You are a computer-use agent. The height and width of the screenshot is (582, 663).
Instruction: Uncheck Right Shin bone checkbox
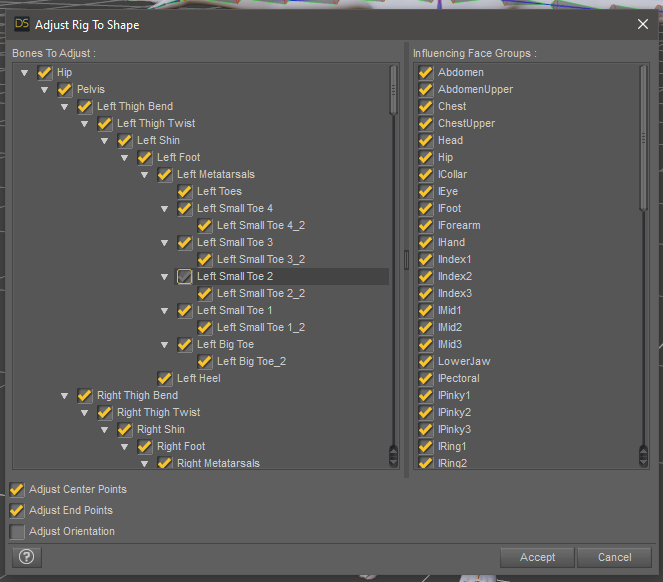click(x=124, y=429)
